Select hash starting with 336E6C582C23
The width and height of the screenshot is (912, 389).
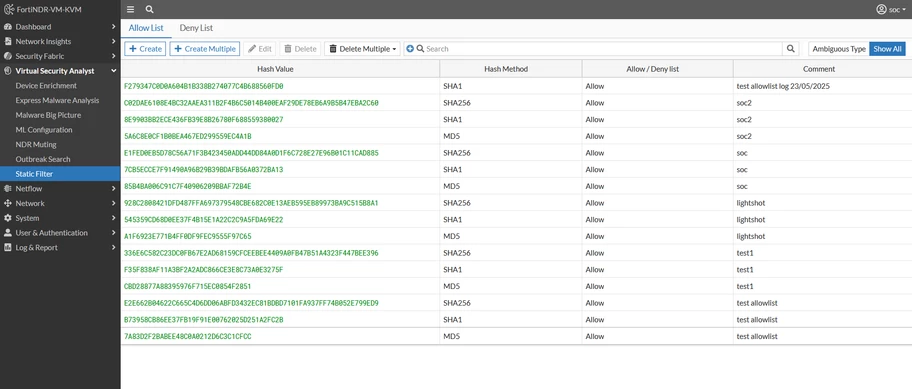tap(251, 253)
